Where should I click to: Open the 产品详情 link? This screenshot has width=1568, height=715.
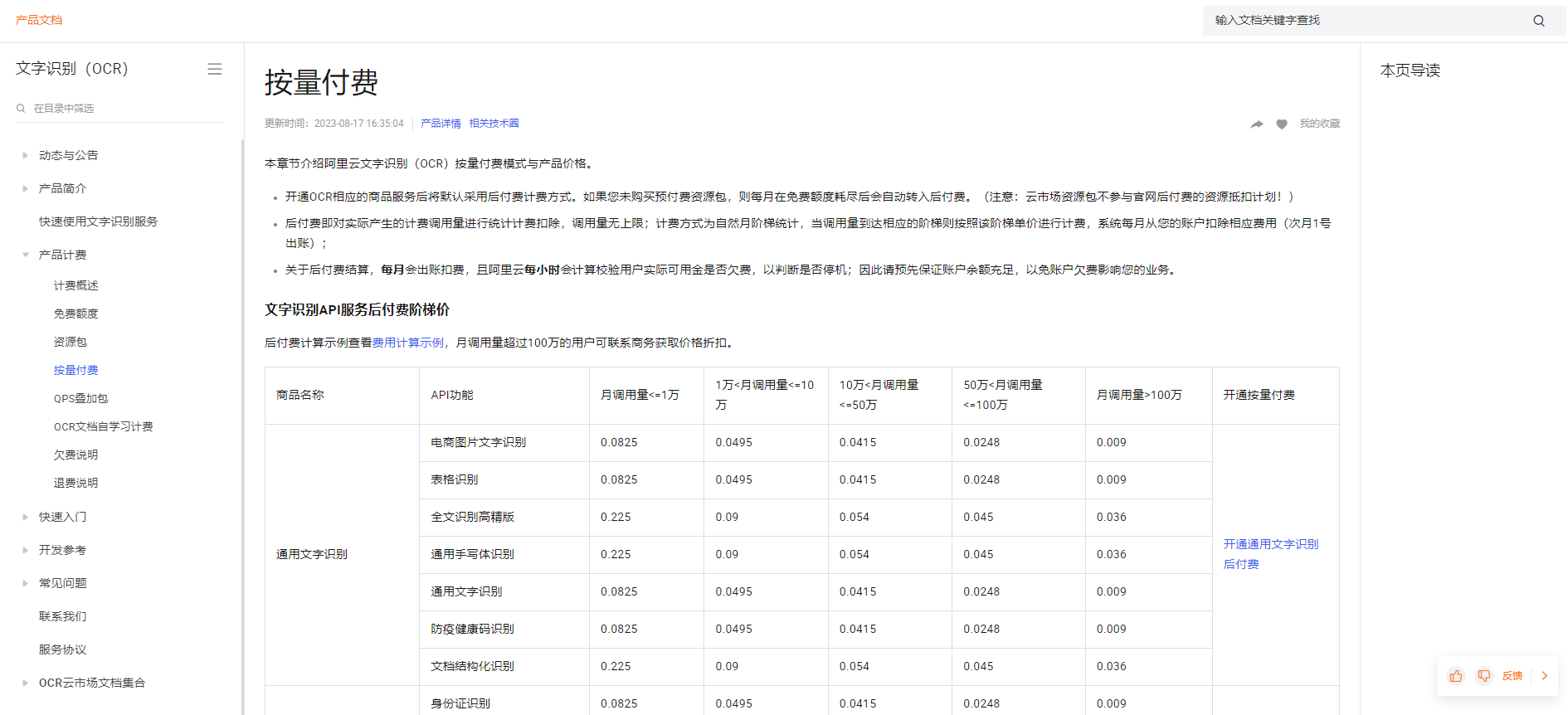441,124
